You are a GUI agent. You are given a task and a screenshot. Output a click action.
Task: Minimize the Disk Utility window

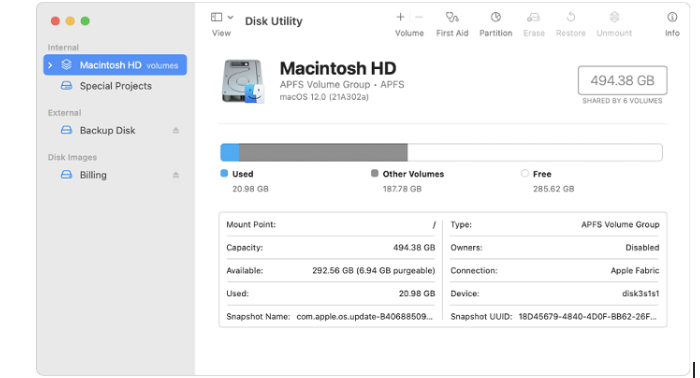[70, 21]
